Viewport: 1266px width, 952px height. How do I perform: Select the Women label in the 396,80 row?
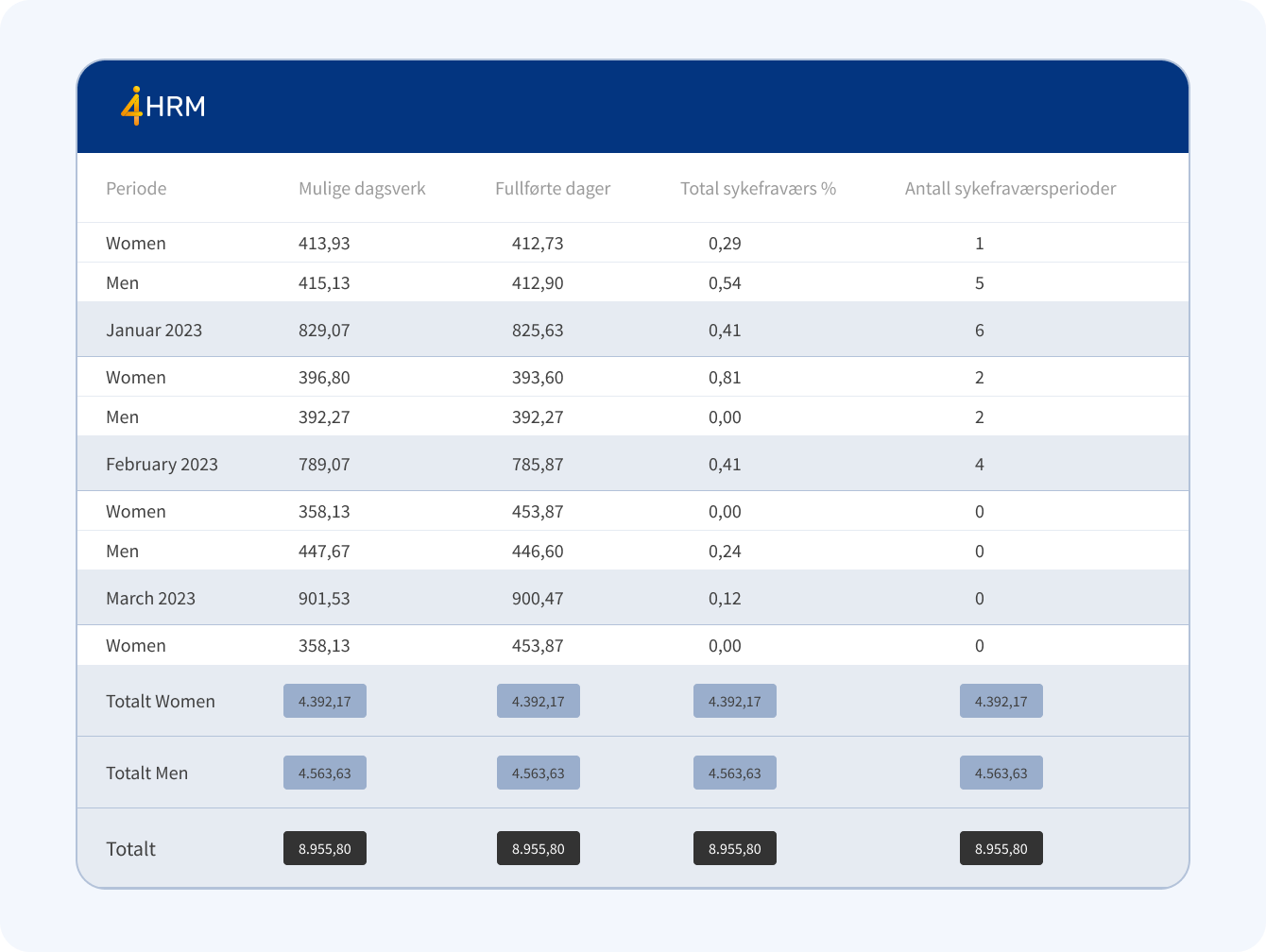[136, 377]
